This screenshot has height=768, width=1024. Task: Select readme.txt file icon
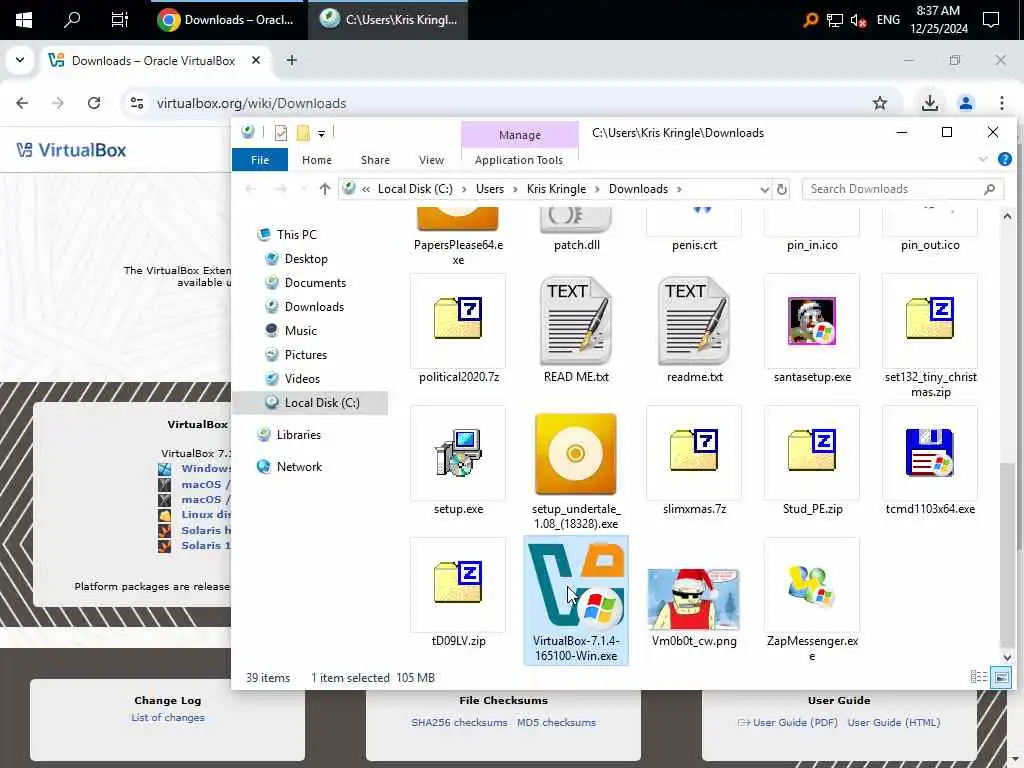[694, 320]
